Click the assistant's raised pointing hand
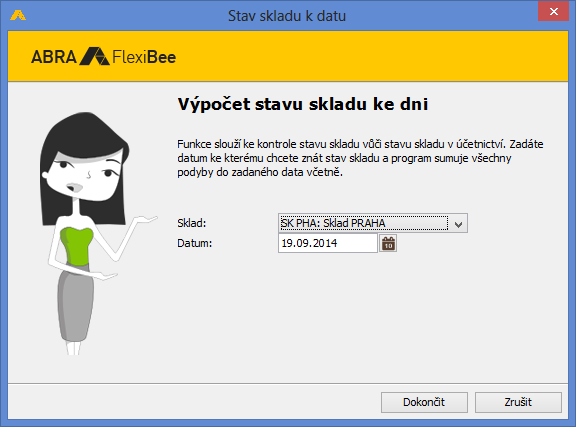Image resolution: width=576 pixels, height=427 pixels. (x=146, y=219)
